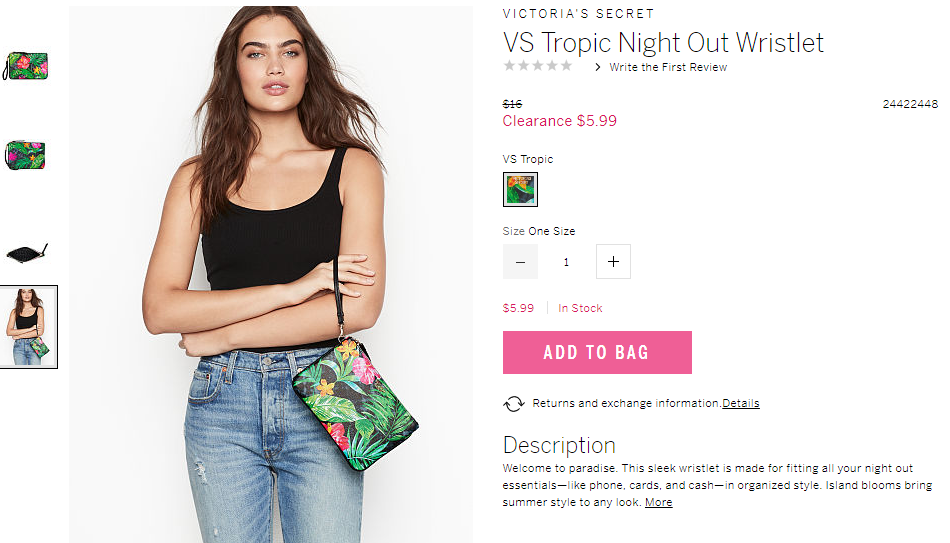The image size is (950, 543).
Task: Click the fifth rating star
Action: click(x=566, y=65)
